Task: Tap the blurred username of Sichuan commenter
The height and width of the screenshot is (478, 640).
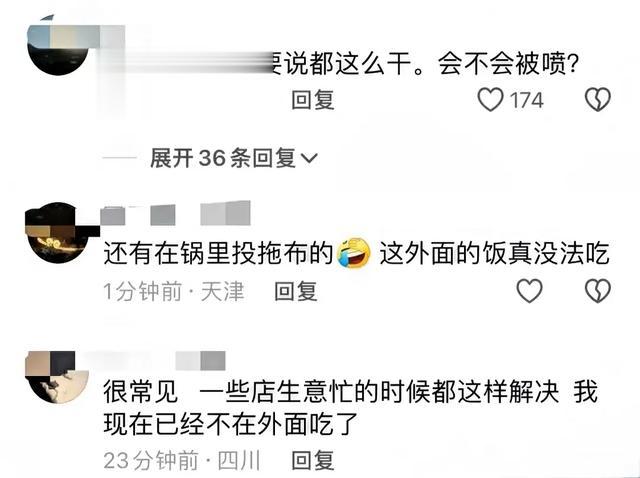Action: tap(163, 360)
